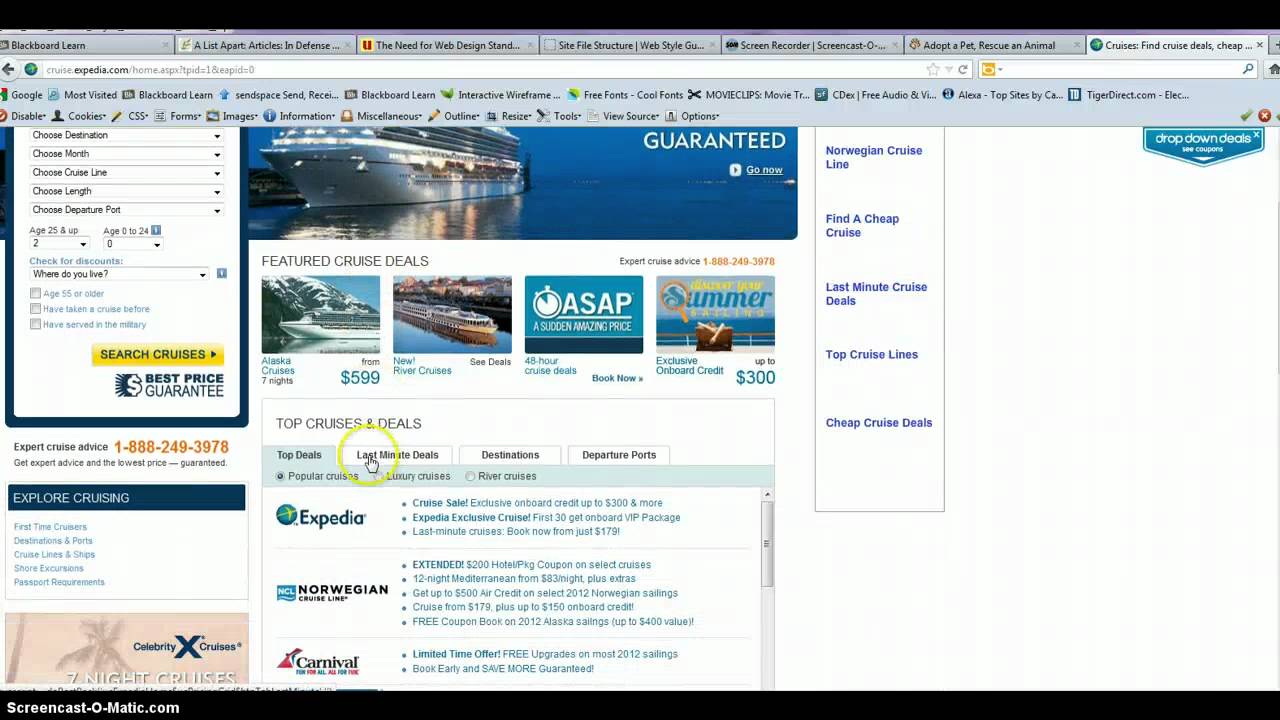Switch to the Last Minute Deals tab
1280x720 pixels.
point(397,455)
